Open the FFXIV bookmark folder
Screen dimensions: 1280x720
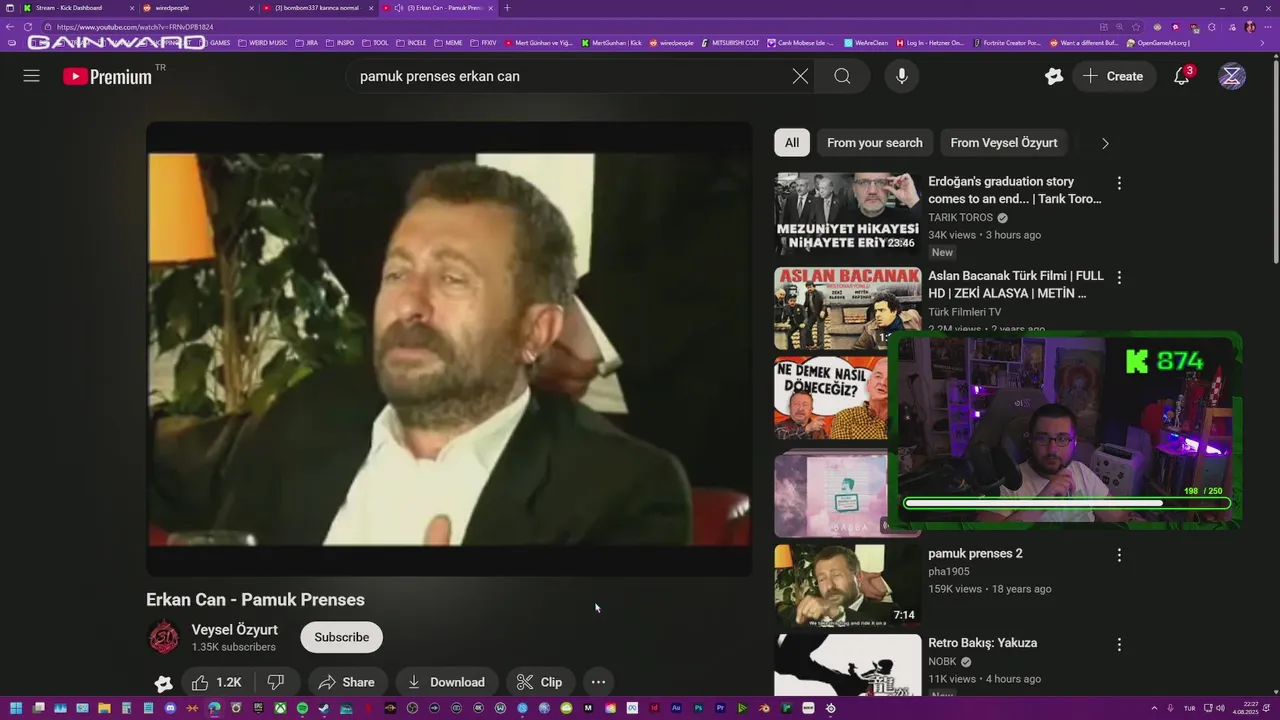click(483, 43)
